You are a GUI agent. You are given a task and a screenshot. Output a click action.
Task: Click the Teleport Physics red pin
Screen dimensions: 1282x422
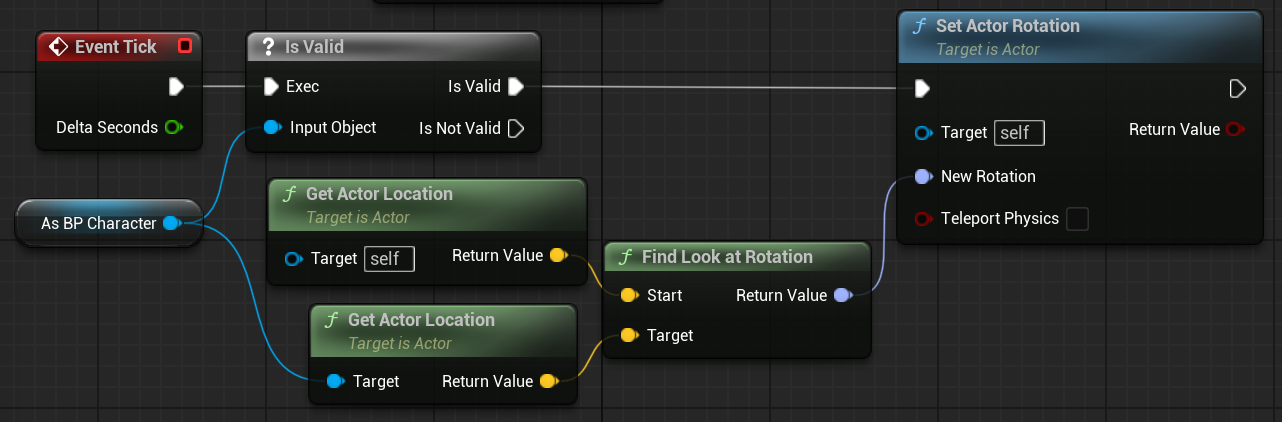point(923,218)
